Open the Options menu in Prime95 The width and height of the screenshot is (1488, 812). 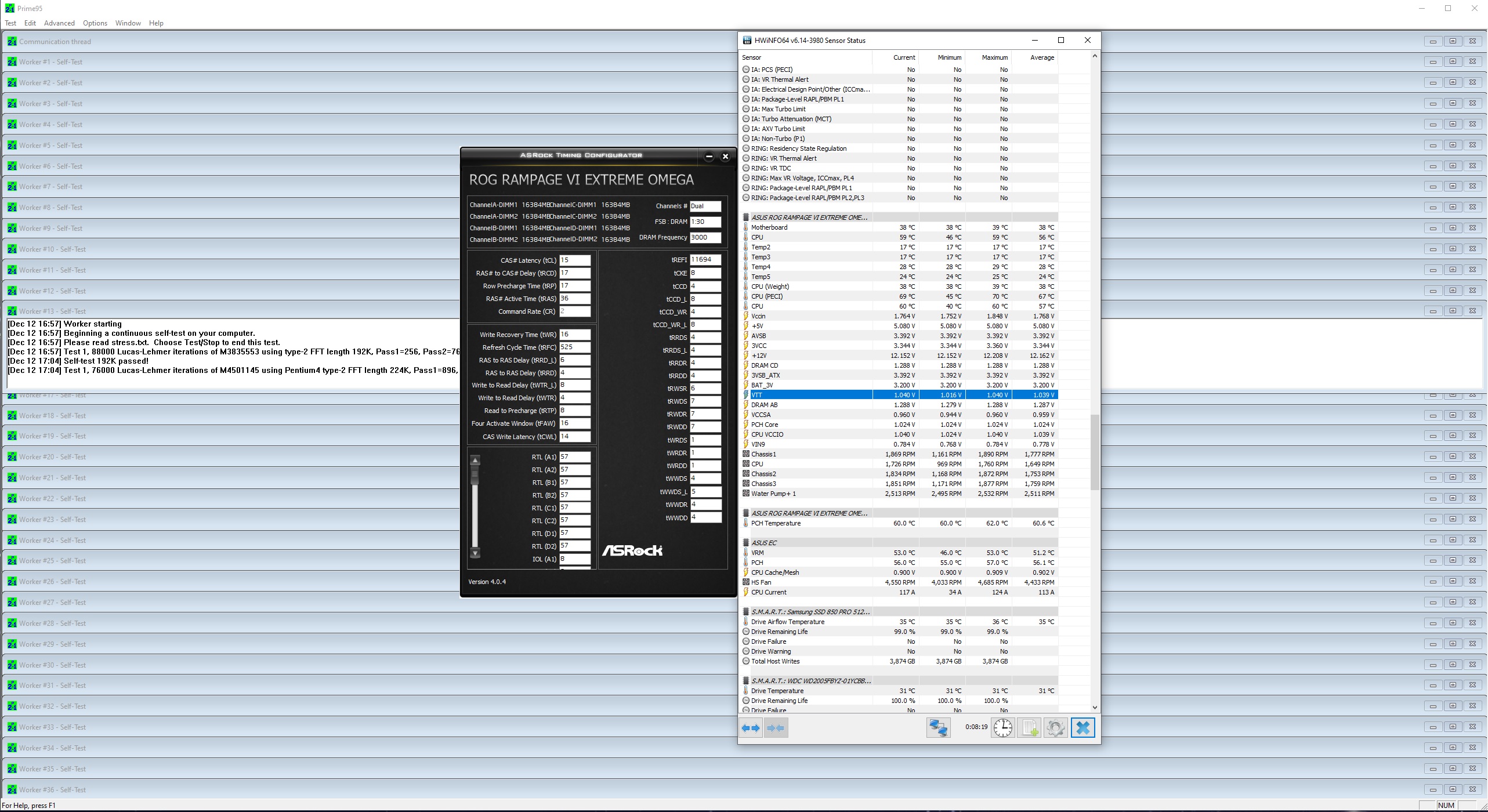(x=95, y=23)
